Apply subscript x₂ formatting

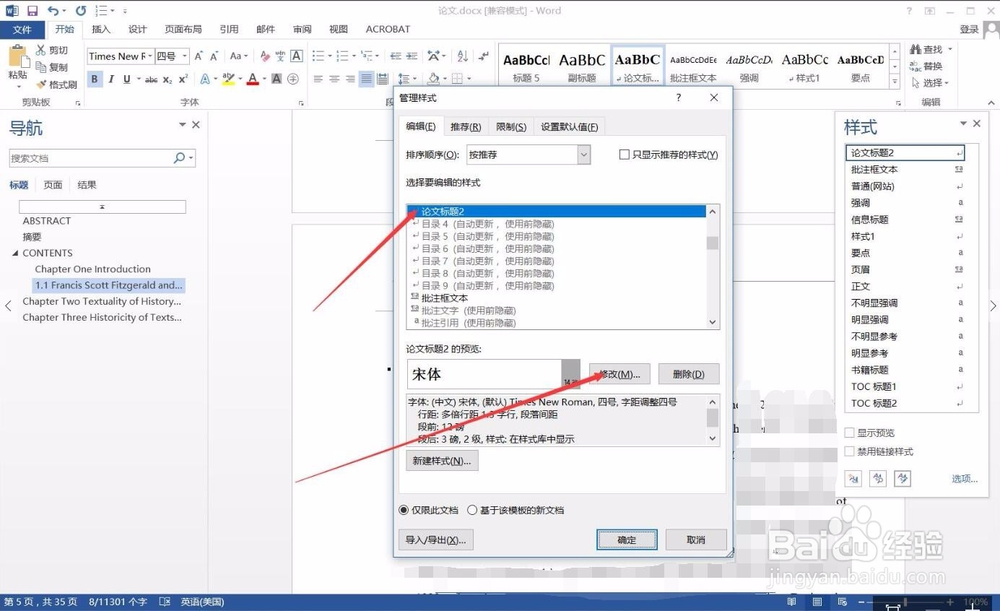[x=167, y=79]
